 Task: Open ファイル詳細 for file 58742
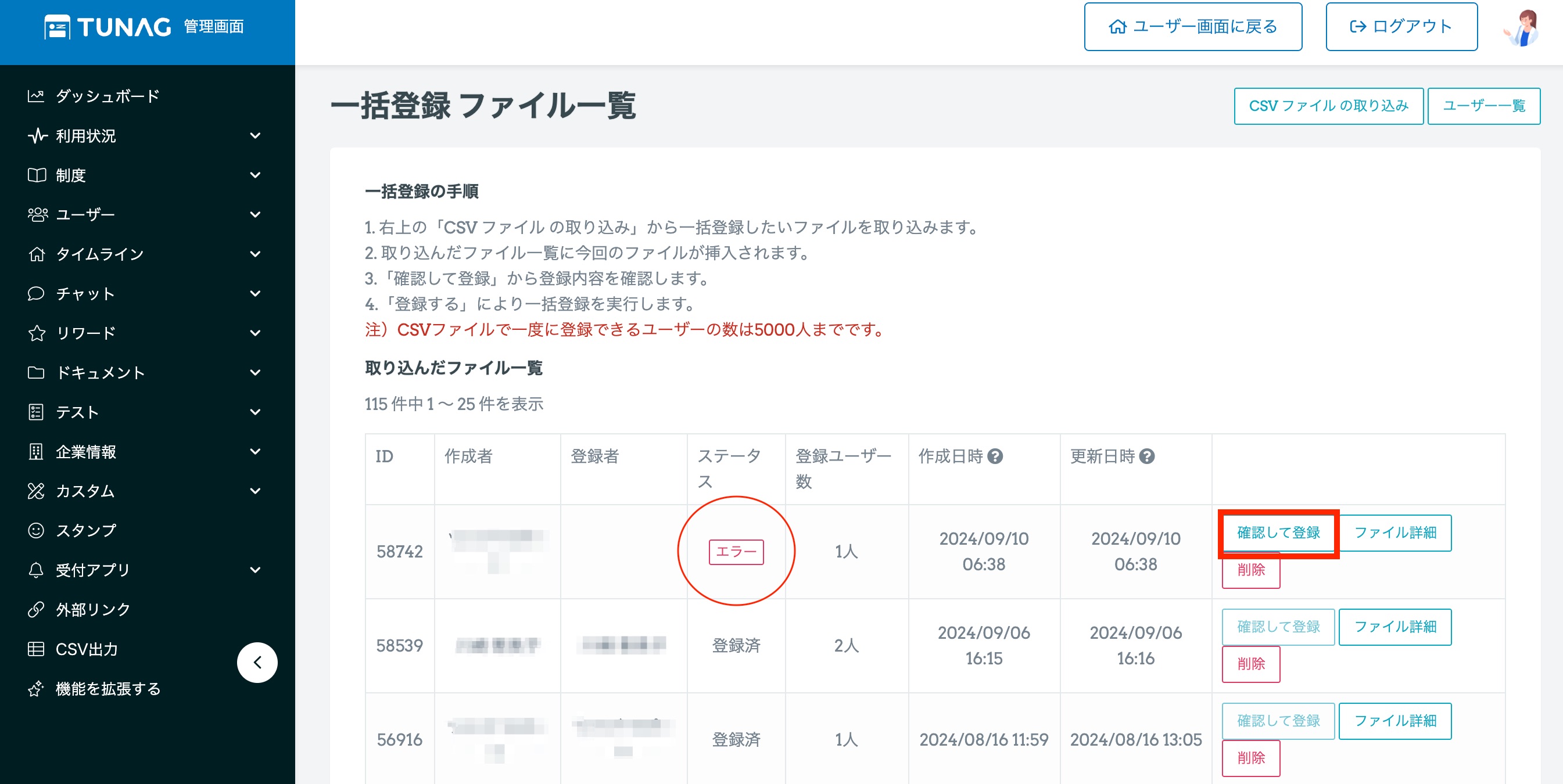pos(1395,533)
